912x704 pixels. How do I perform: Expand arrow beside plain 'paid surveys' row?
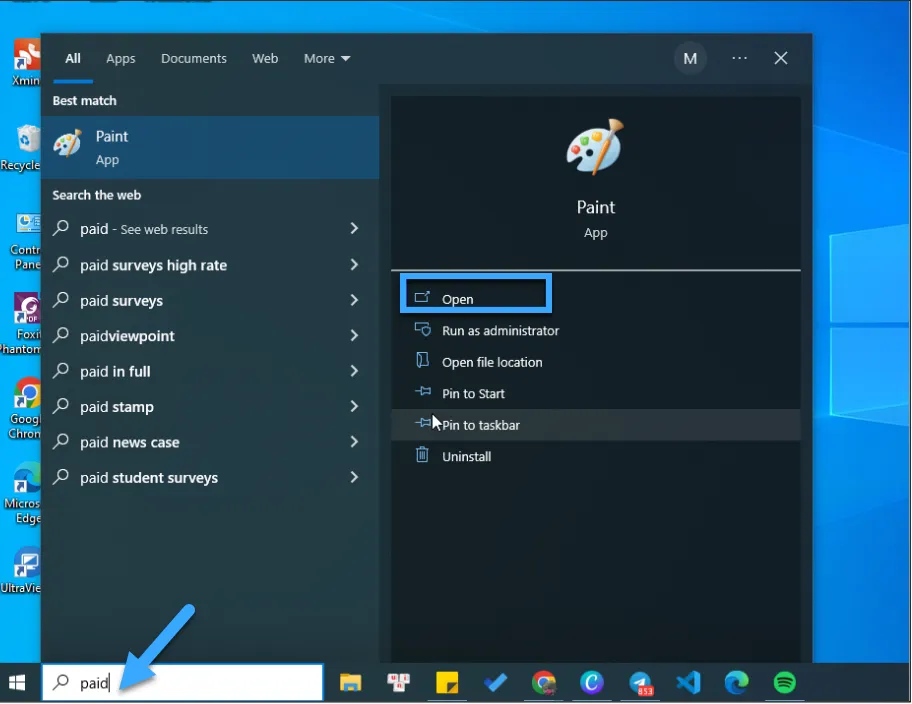pos(354,300)
